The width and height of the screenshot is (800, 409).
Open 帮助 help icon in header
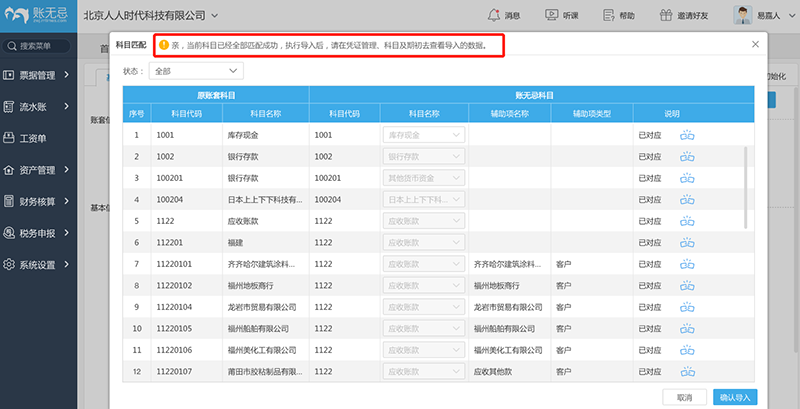click(x=609, y=15)
